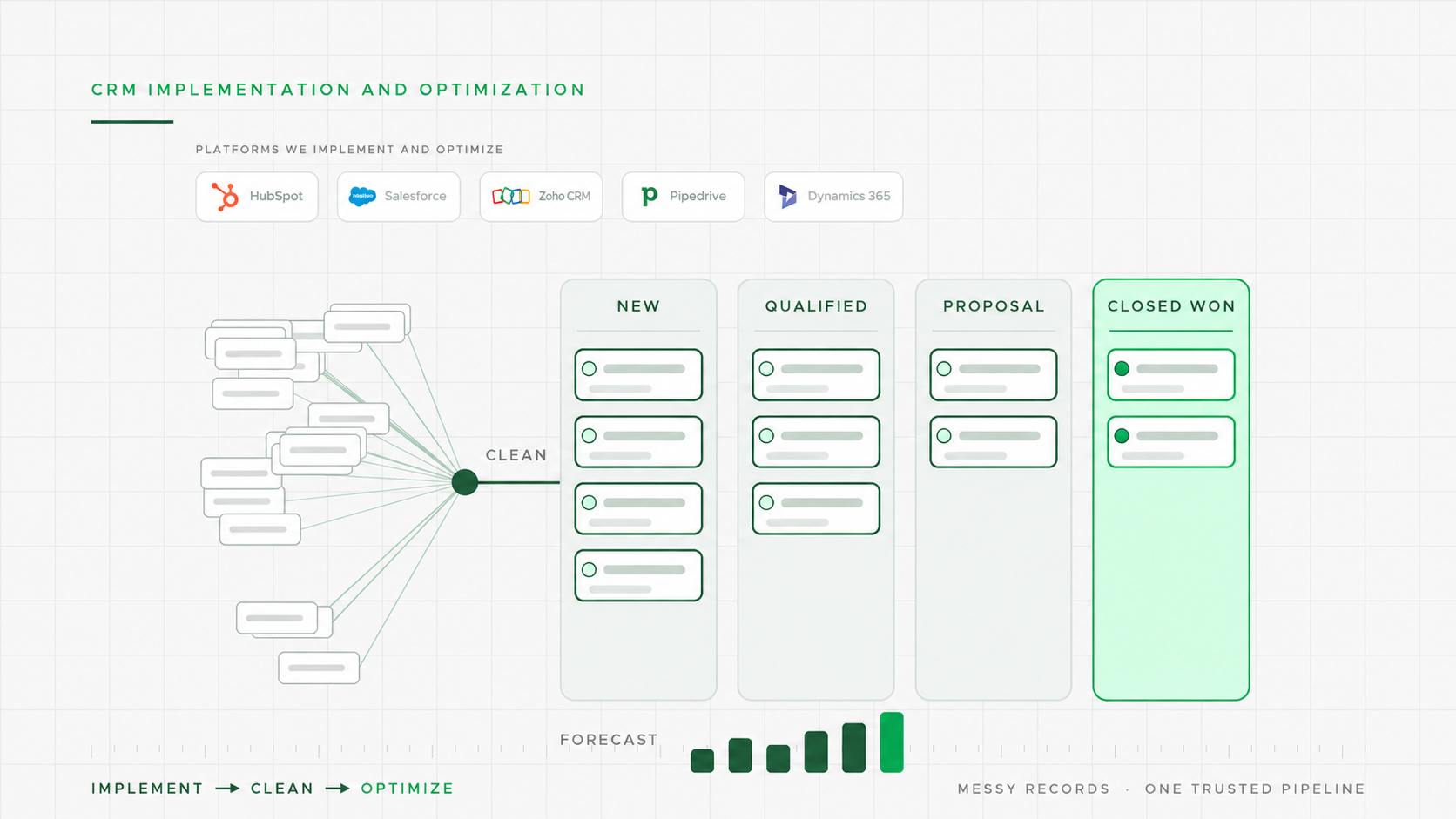Viewport: 1456px width, 819px height.
Task: Click the arrow between CLEAN and OPTIMIZE
Action: tap(338, 789)
